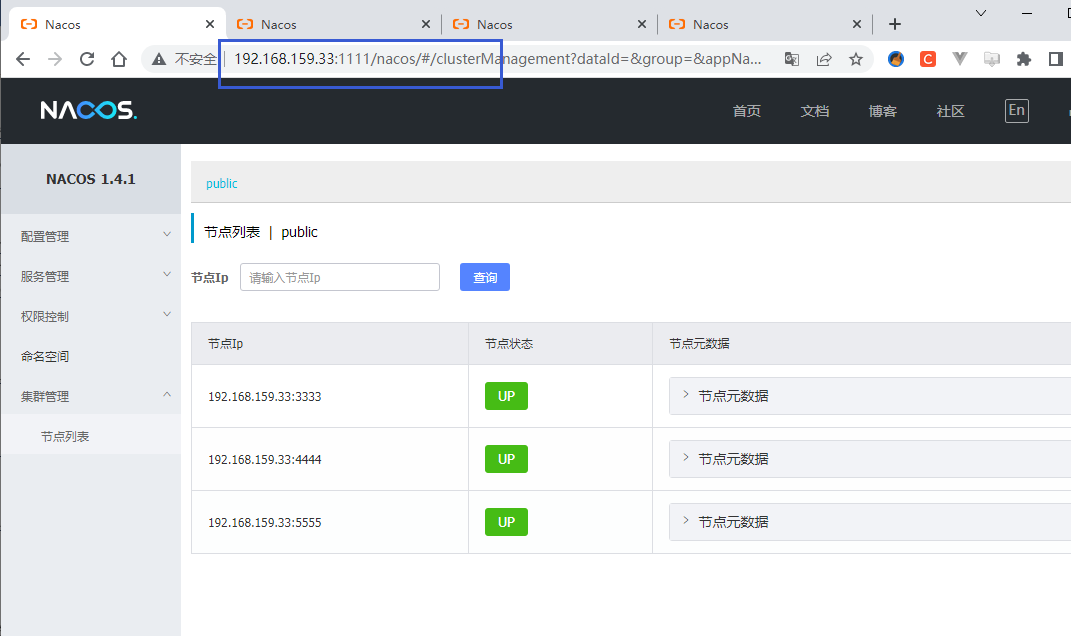Expand 节点元数据 for node 4444
This screenshot has height=636, width=1071.
(733, 458)
